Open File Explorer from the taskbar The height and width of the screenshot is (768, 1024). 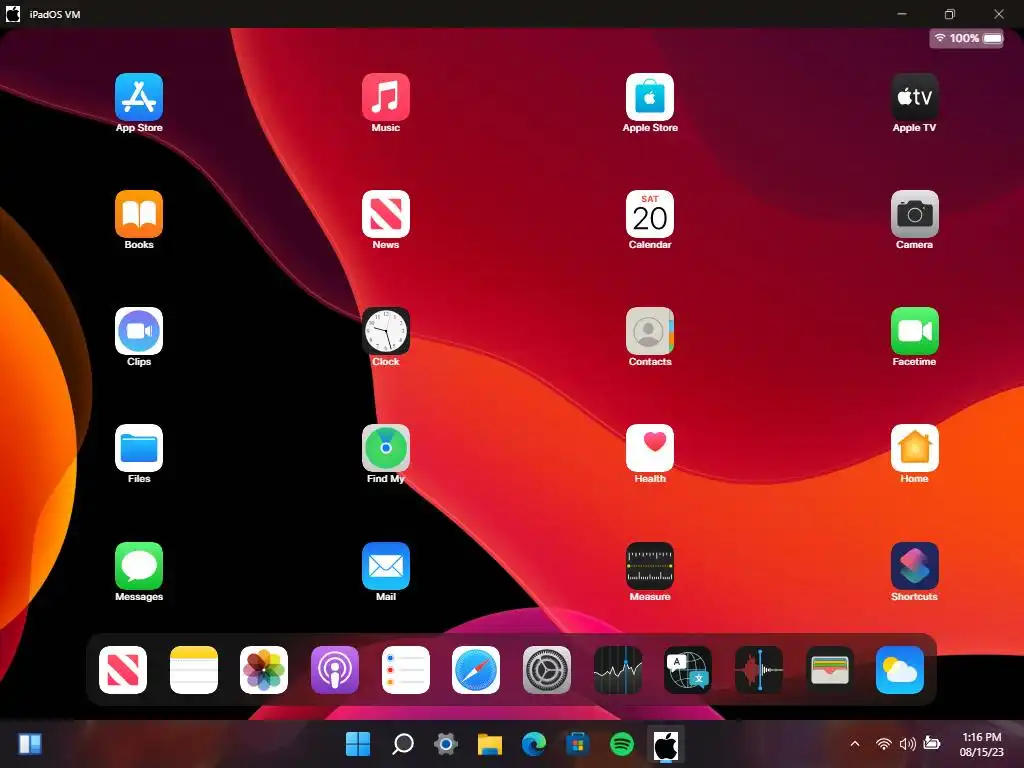[490, 744]
